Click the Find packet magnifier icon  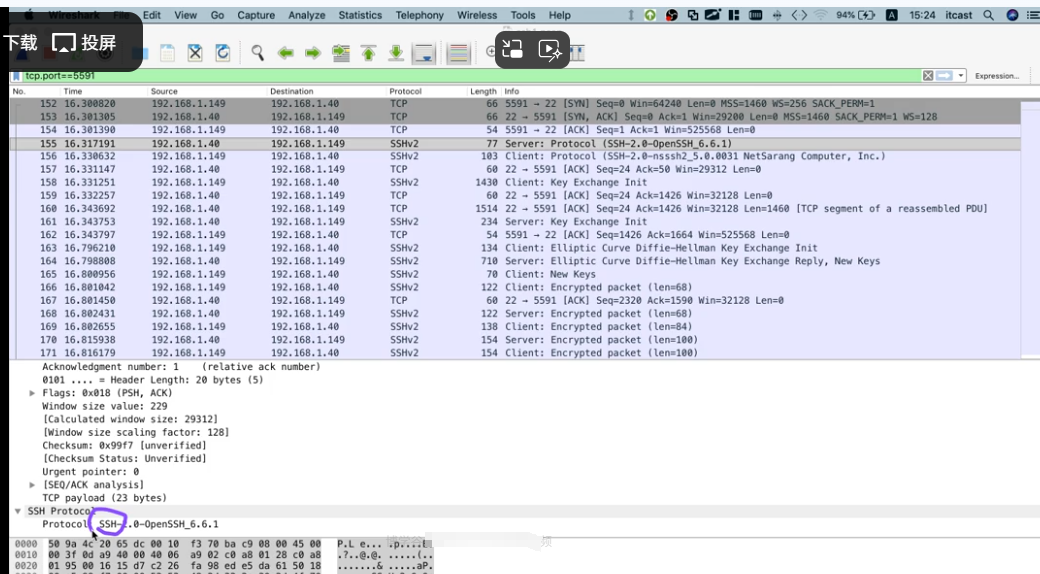tap(257, 52)
